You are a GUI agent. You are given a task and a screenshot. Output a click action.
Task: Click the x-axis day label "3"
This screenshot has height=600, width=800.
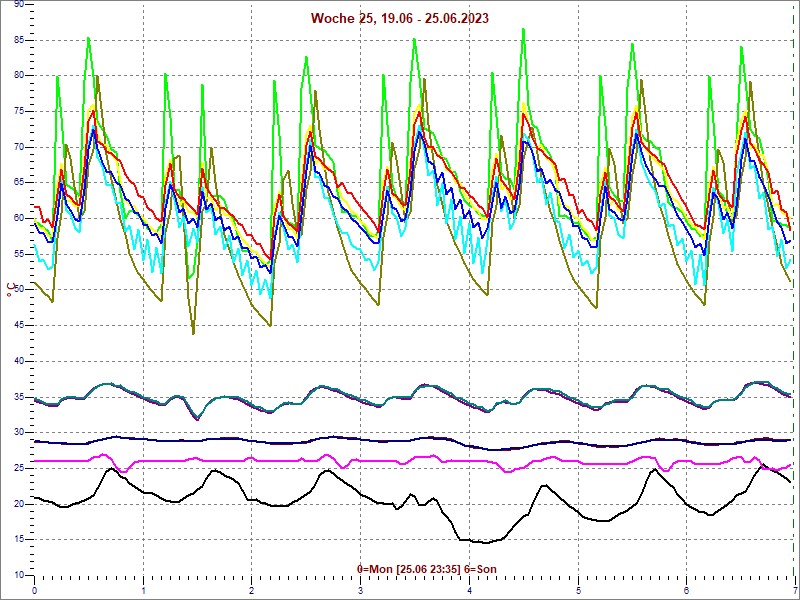point(361,591)
